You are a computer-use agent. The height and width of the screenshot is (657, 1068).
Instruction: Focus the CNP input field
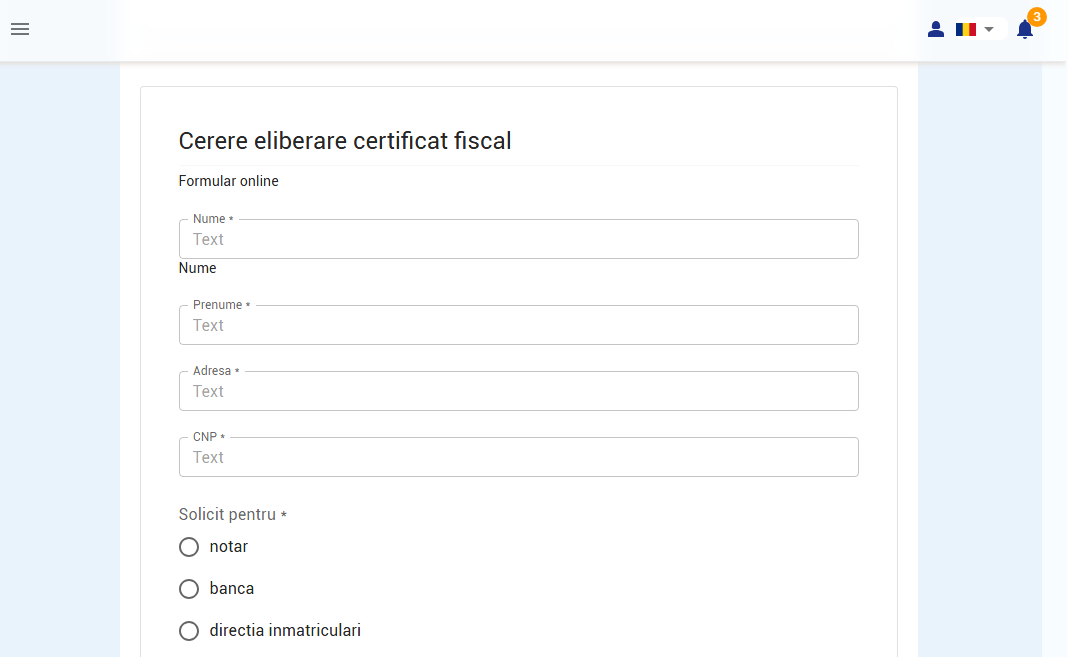click(x=518, y=458)
